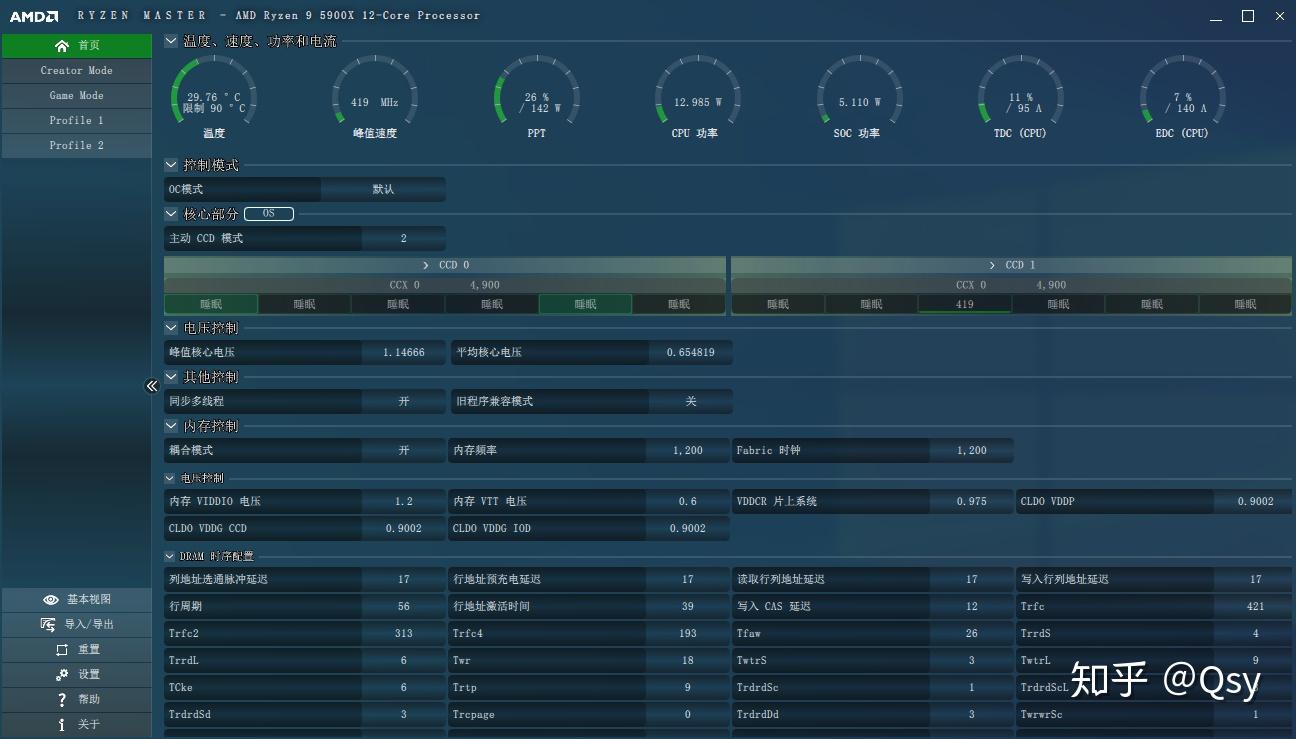Viewport: 1296px width, 739px height.
Task: Click the 内存频率 value 1,200
Action: tap(688, 451)
